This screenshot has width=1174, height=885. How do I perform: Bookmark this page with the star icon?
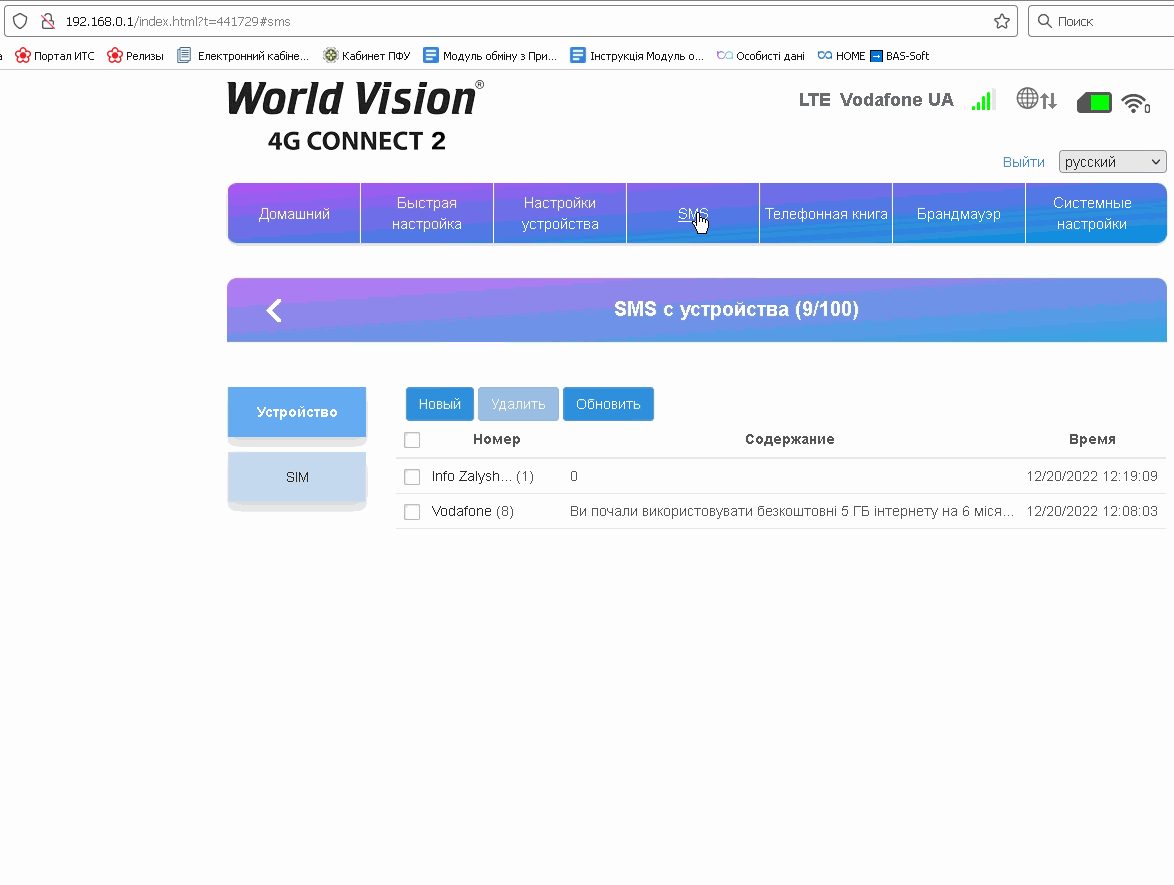[1002, 21]
